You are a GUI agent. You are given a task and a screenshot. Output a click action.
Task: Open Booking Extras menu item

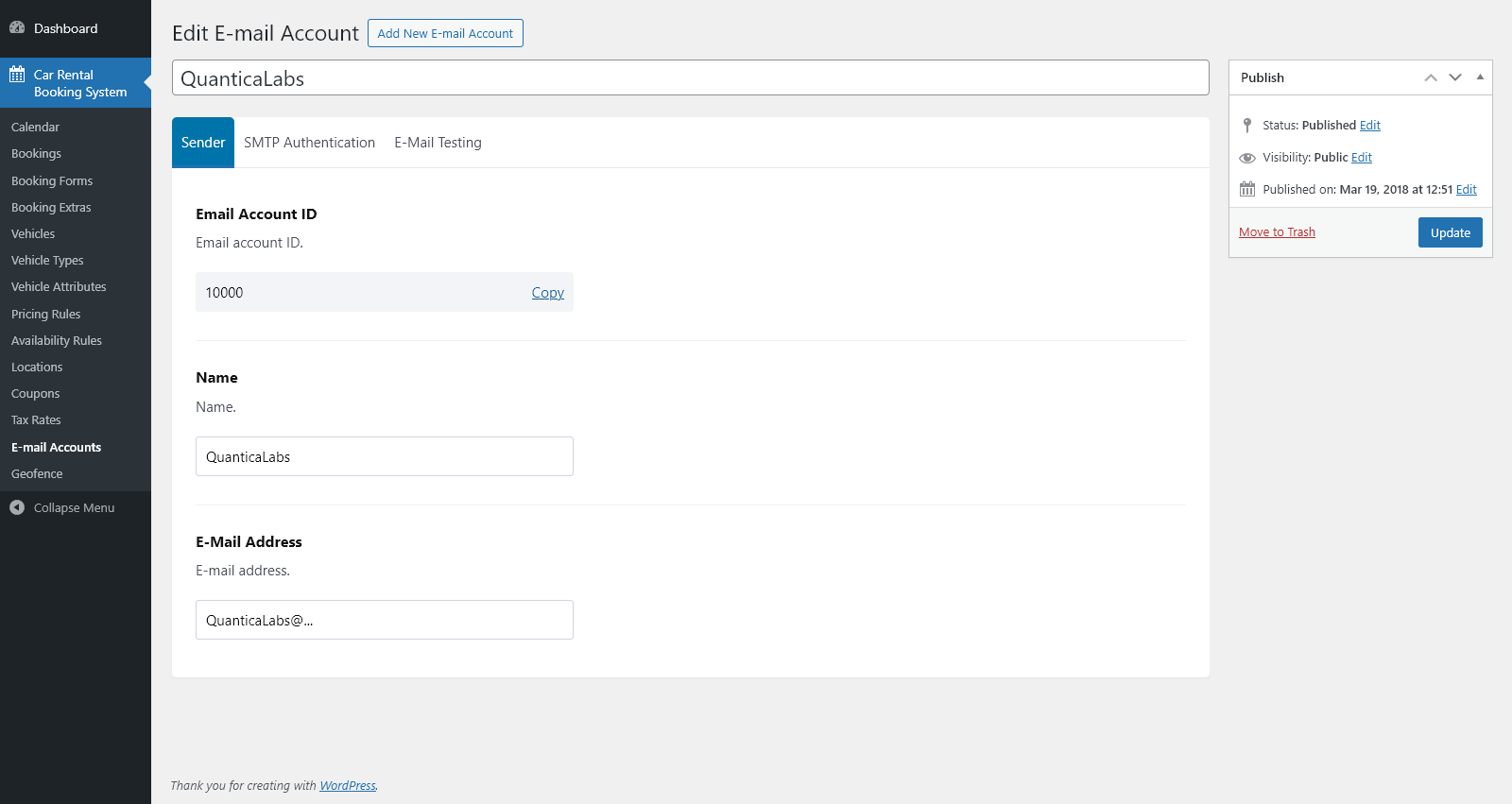click(x=51, y=208)
